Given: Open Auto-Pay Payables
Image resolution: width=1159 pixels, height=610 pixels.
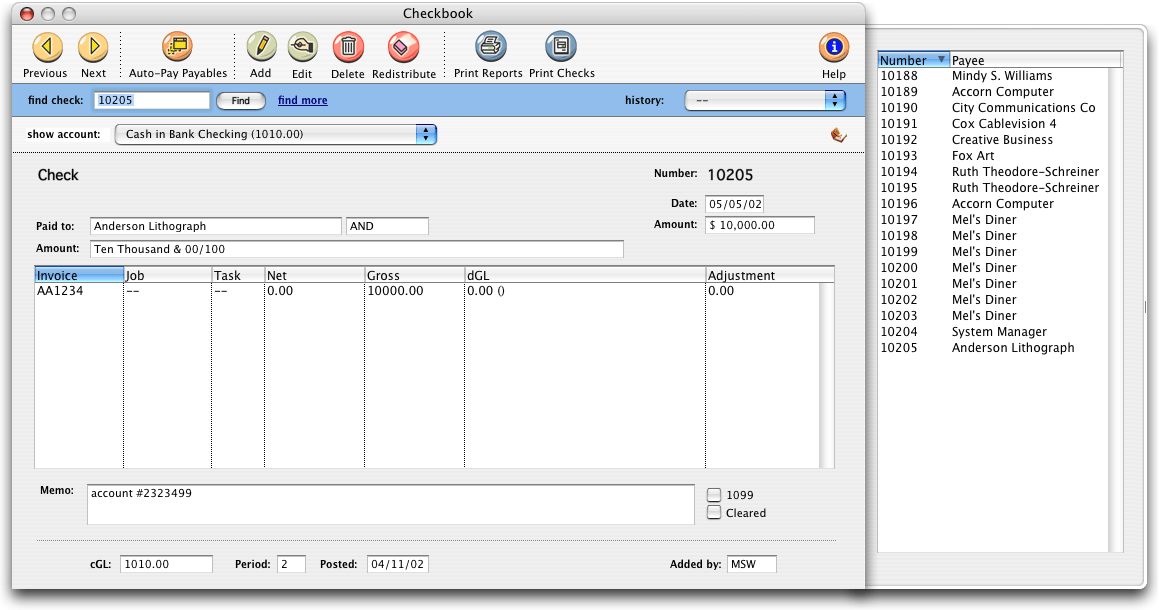Looking at the screenshot, I should [177, 47].
